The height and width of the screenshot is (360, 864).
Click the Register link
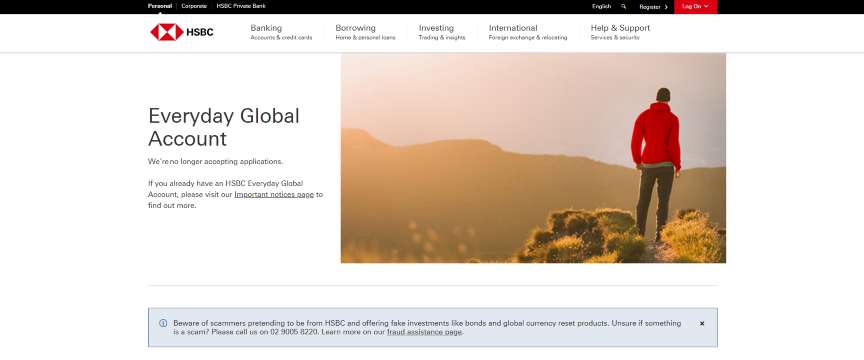(x=654, y=7)
